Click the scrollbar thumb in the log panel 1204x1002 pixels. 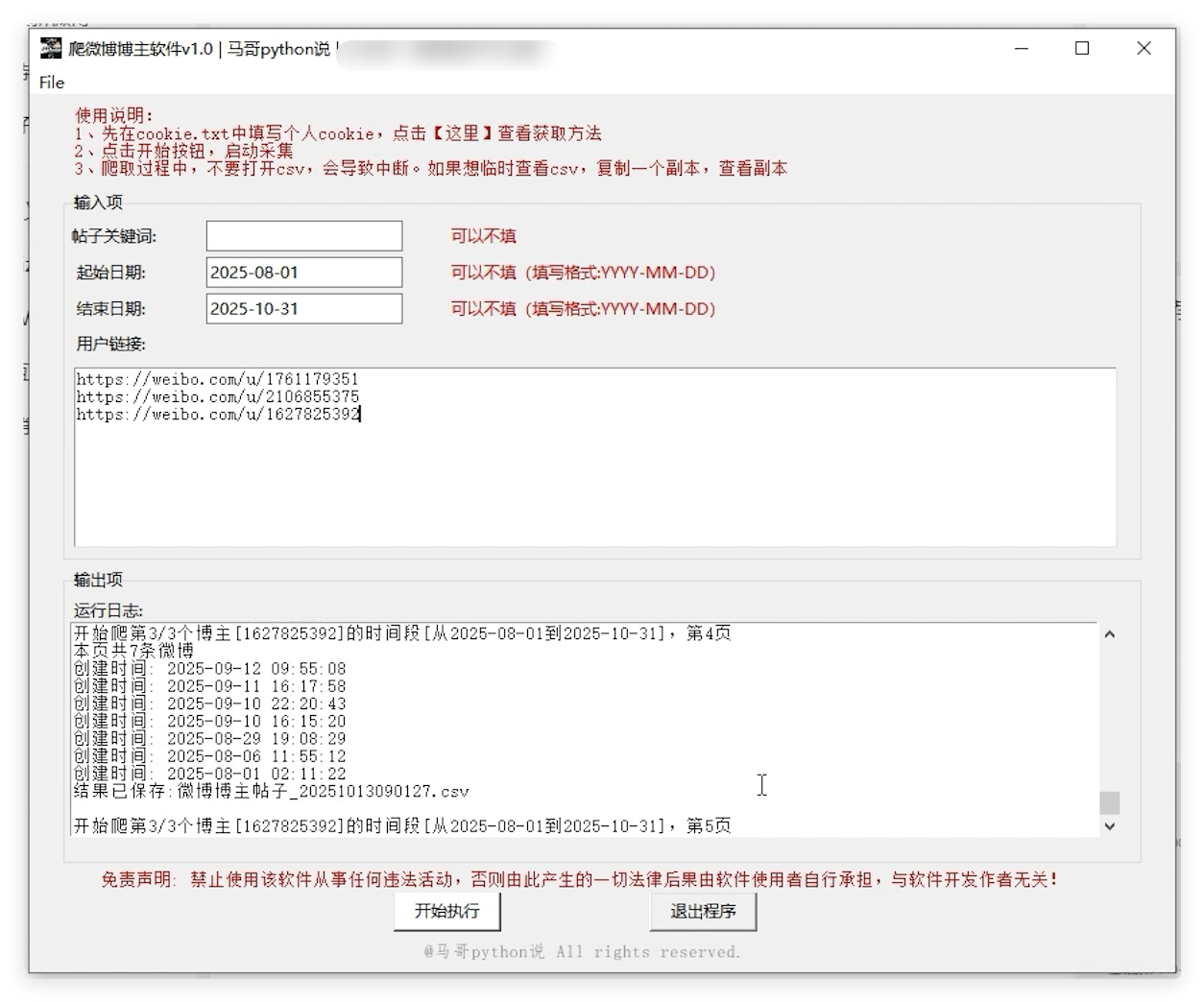coord(1110,802)
